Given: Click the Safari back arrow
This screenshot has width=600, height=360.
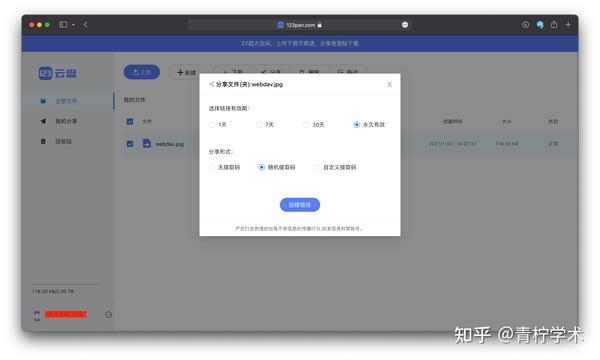Looking at the screenshot, I should tap(85, 24).
